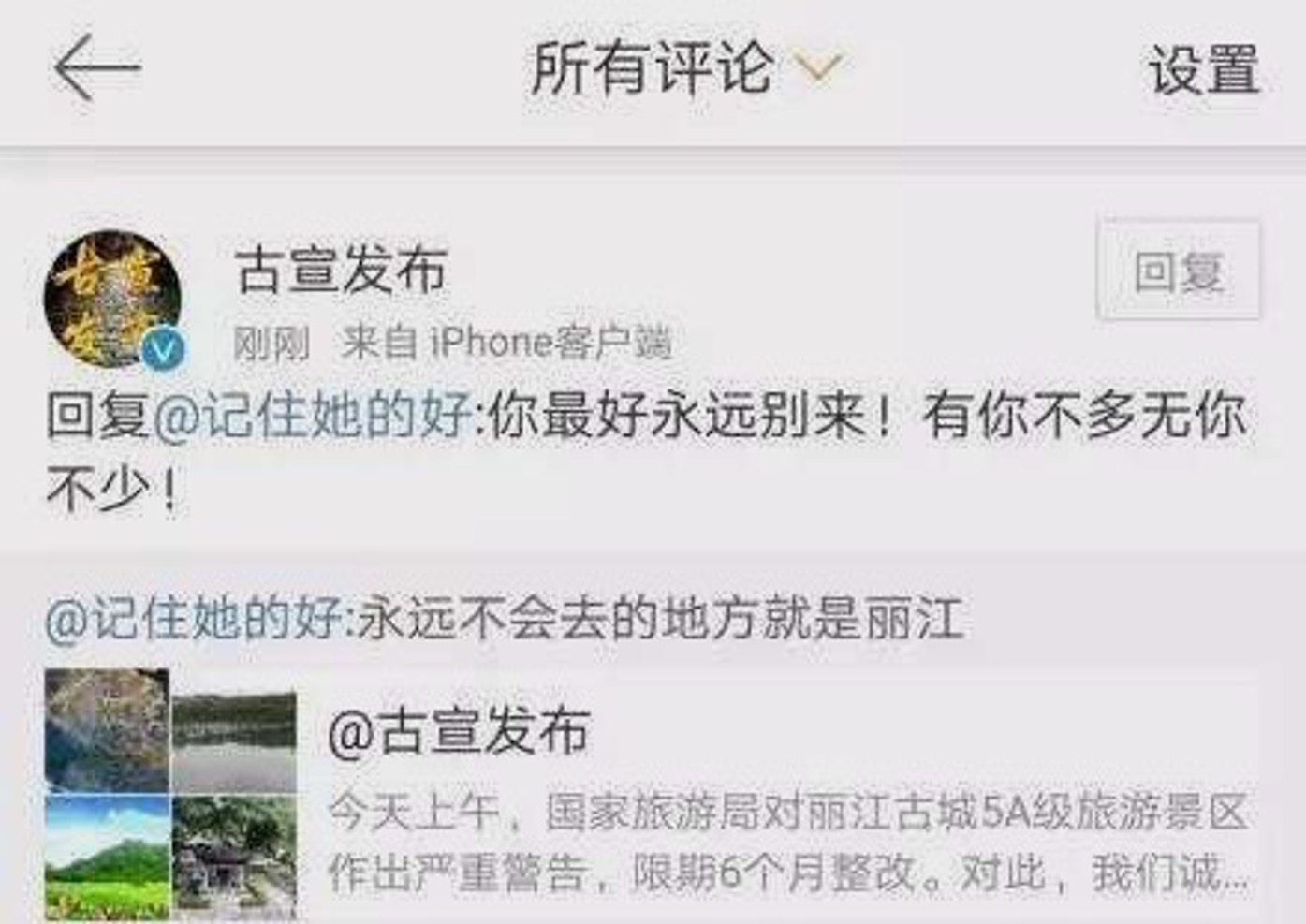This screenshot has height=924, width=1306.
Task: Tap the back arrow icon
Action: pos(96,67)
